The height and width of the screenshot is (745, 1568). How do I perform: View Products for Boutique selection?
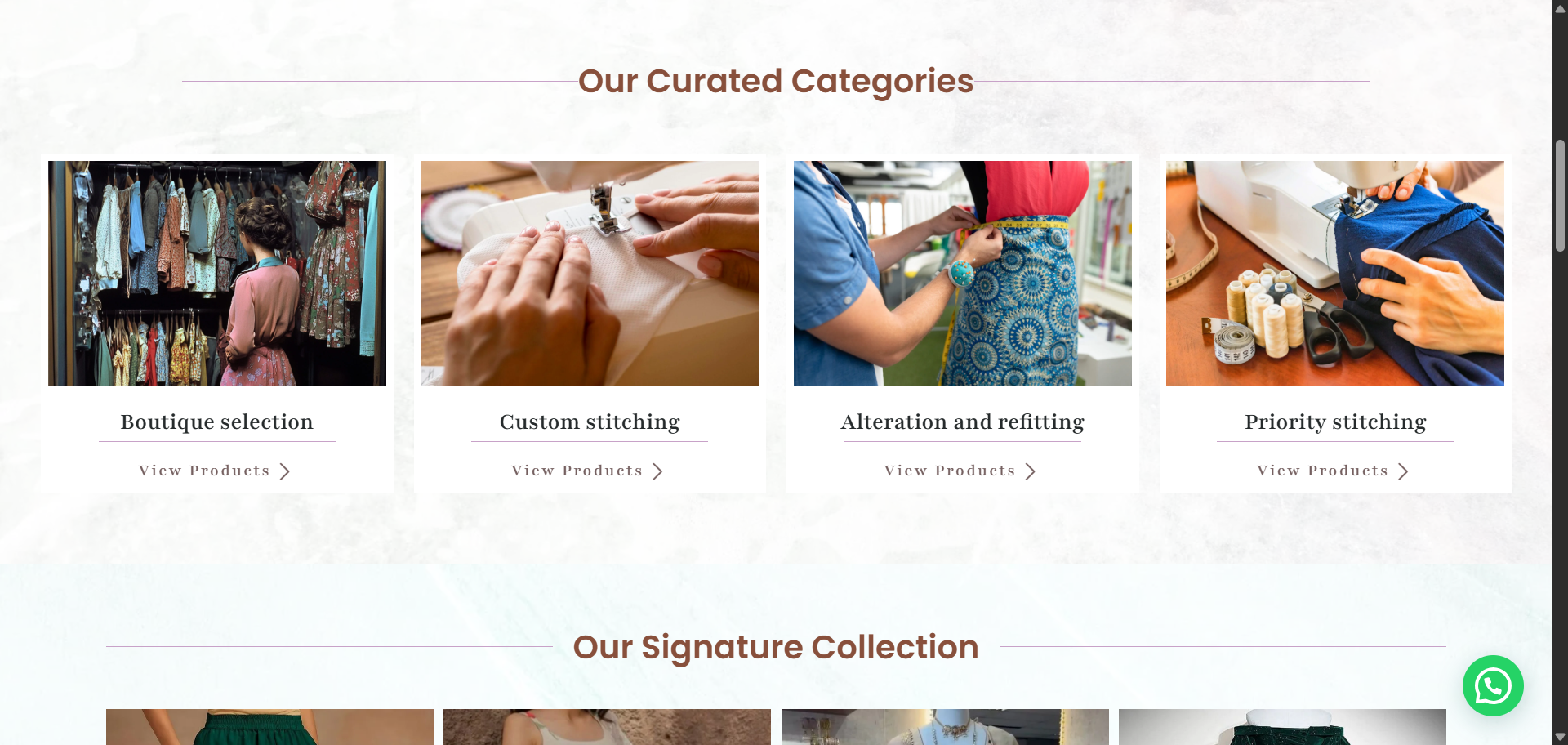[204, 471]
